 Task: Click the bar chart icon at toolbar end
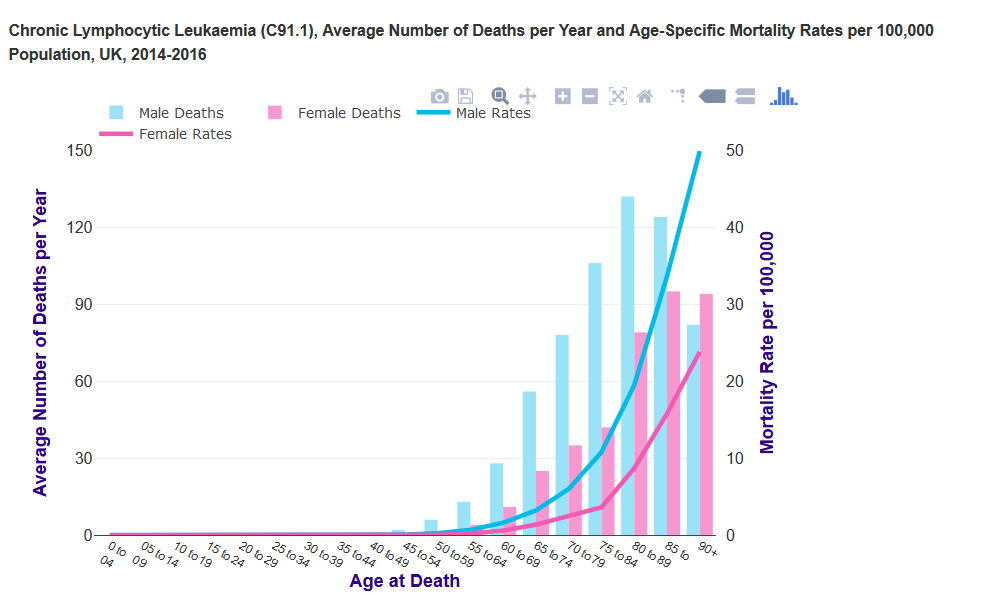[x=783, y=96]
